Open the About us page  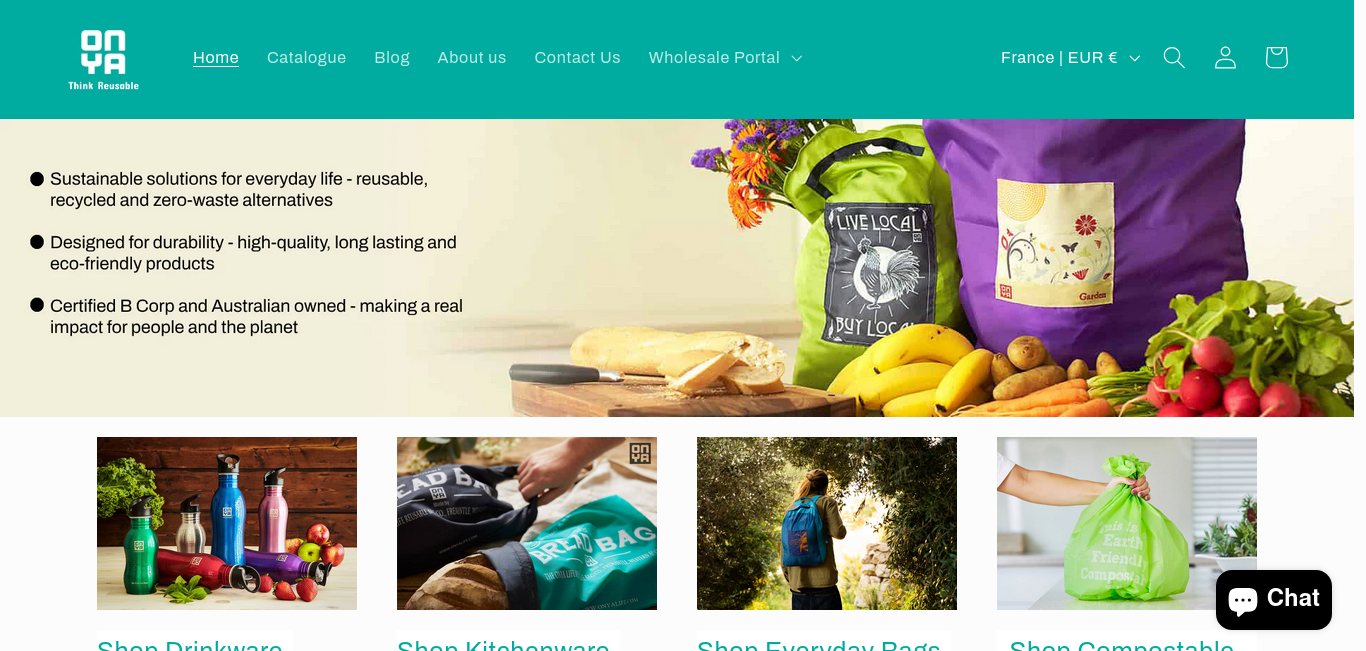point(472,58)
